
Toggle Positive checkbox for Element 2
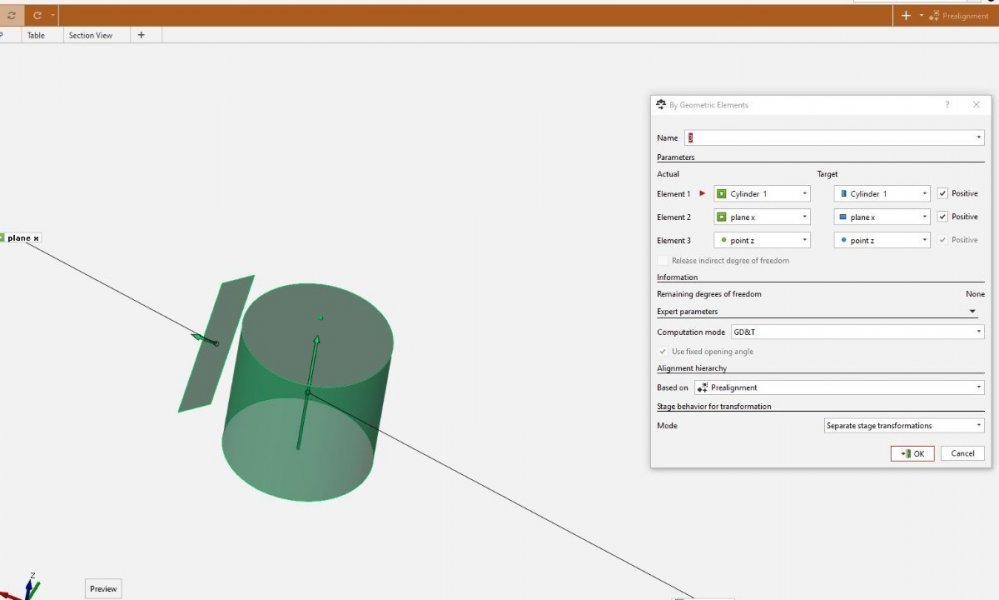tap(942, 217)
